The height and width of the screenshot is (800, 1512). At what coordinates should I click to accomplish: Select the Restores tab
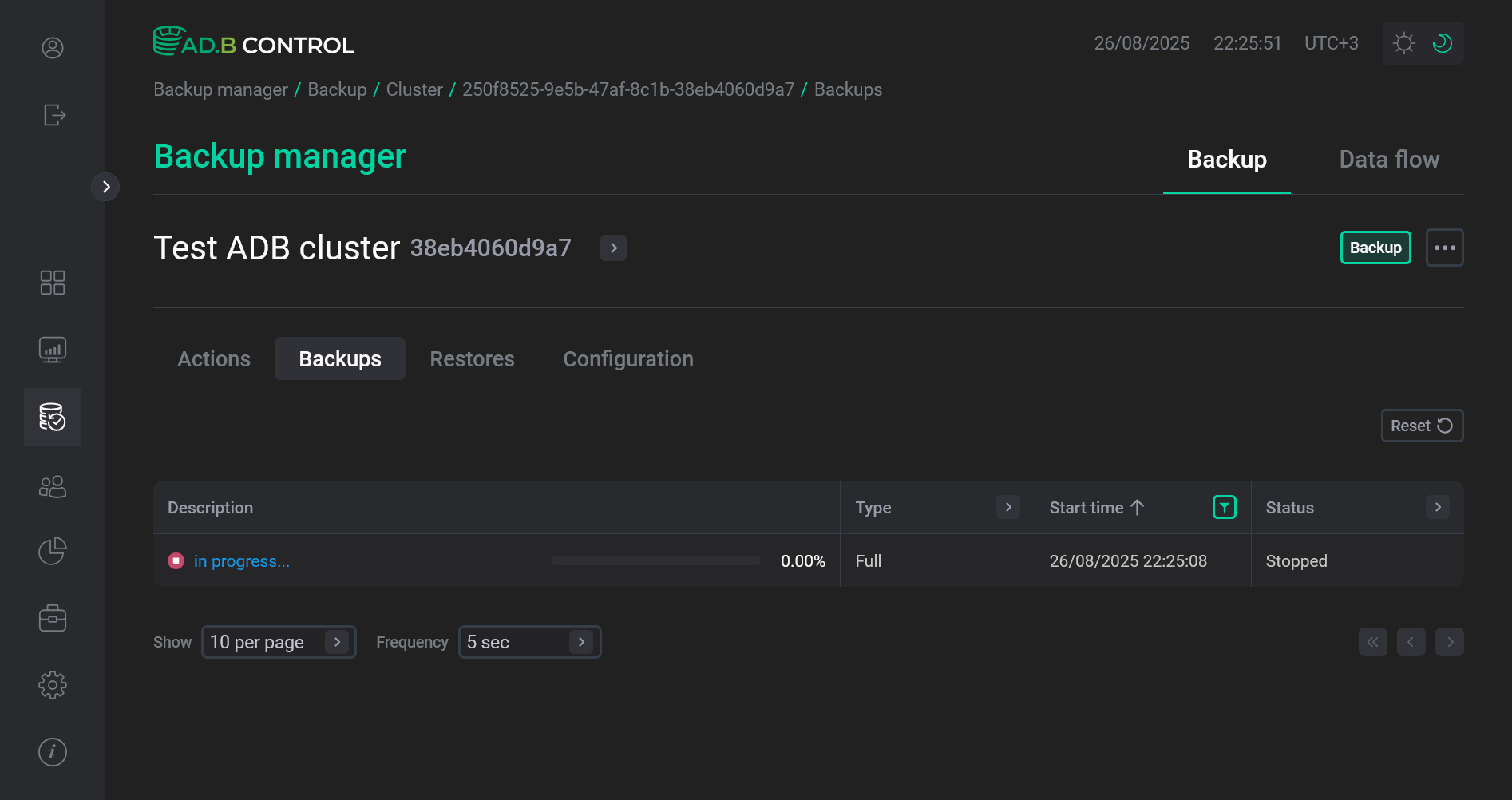(x=472, y=359)
